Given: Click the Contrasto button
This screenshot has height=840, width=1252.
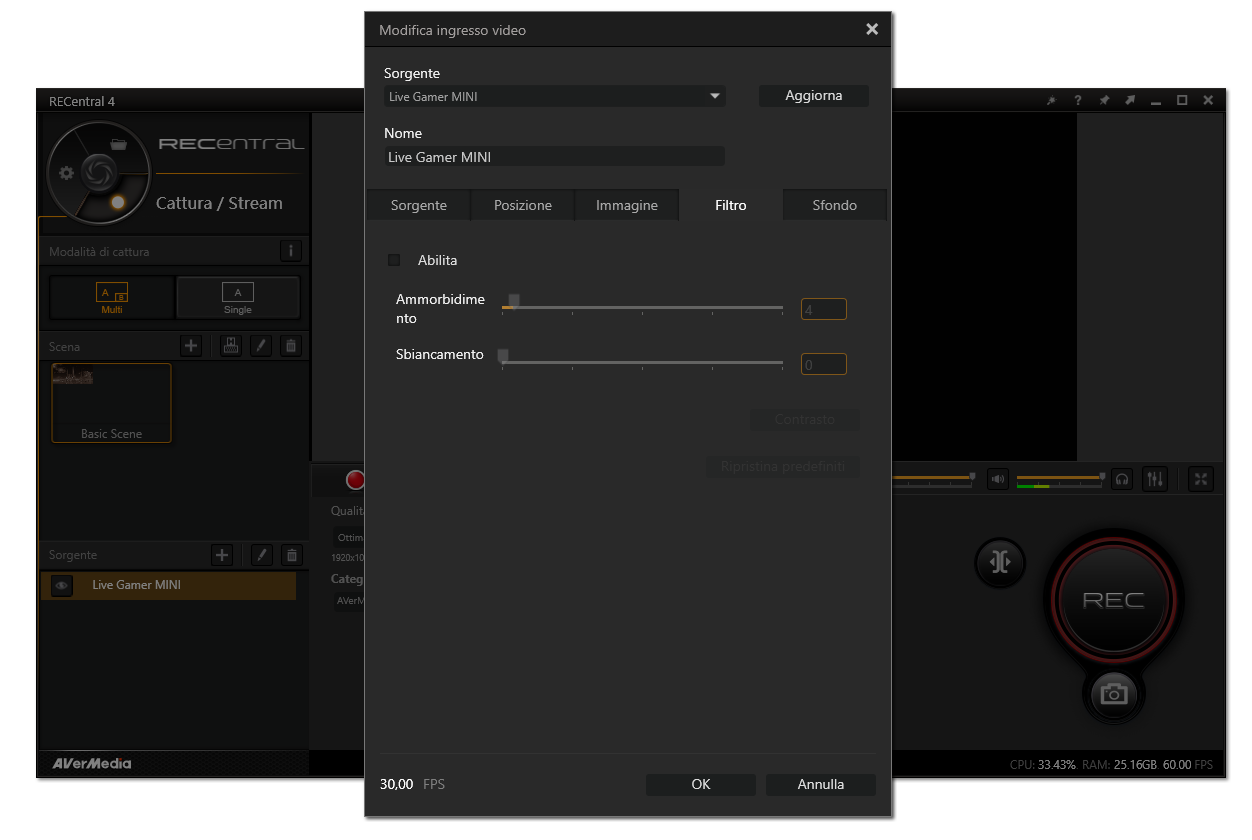Looking at the screenshot, I should tap(805, 420).
